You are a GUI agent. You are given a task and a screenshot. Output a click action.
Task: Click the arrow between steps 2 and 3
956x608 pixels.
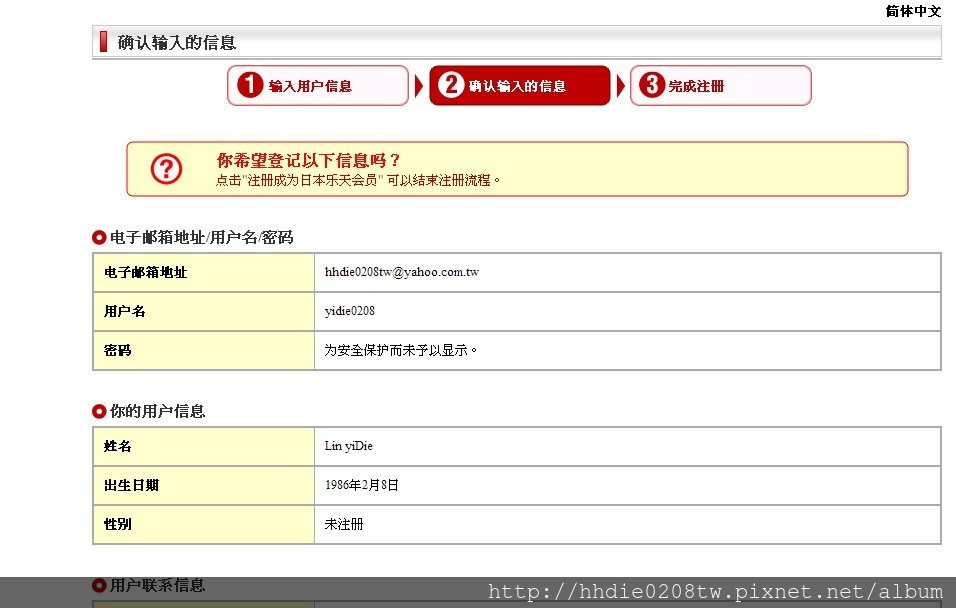[x=620, y=87]
